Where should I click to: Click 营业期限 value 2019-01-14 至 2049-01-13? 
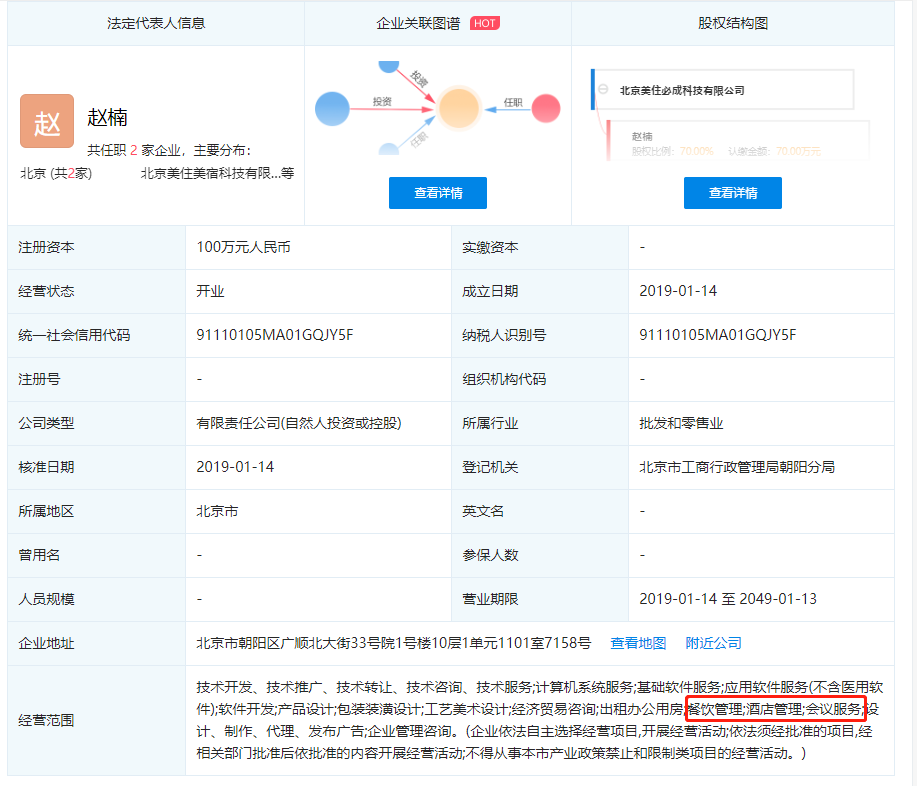728,599
